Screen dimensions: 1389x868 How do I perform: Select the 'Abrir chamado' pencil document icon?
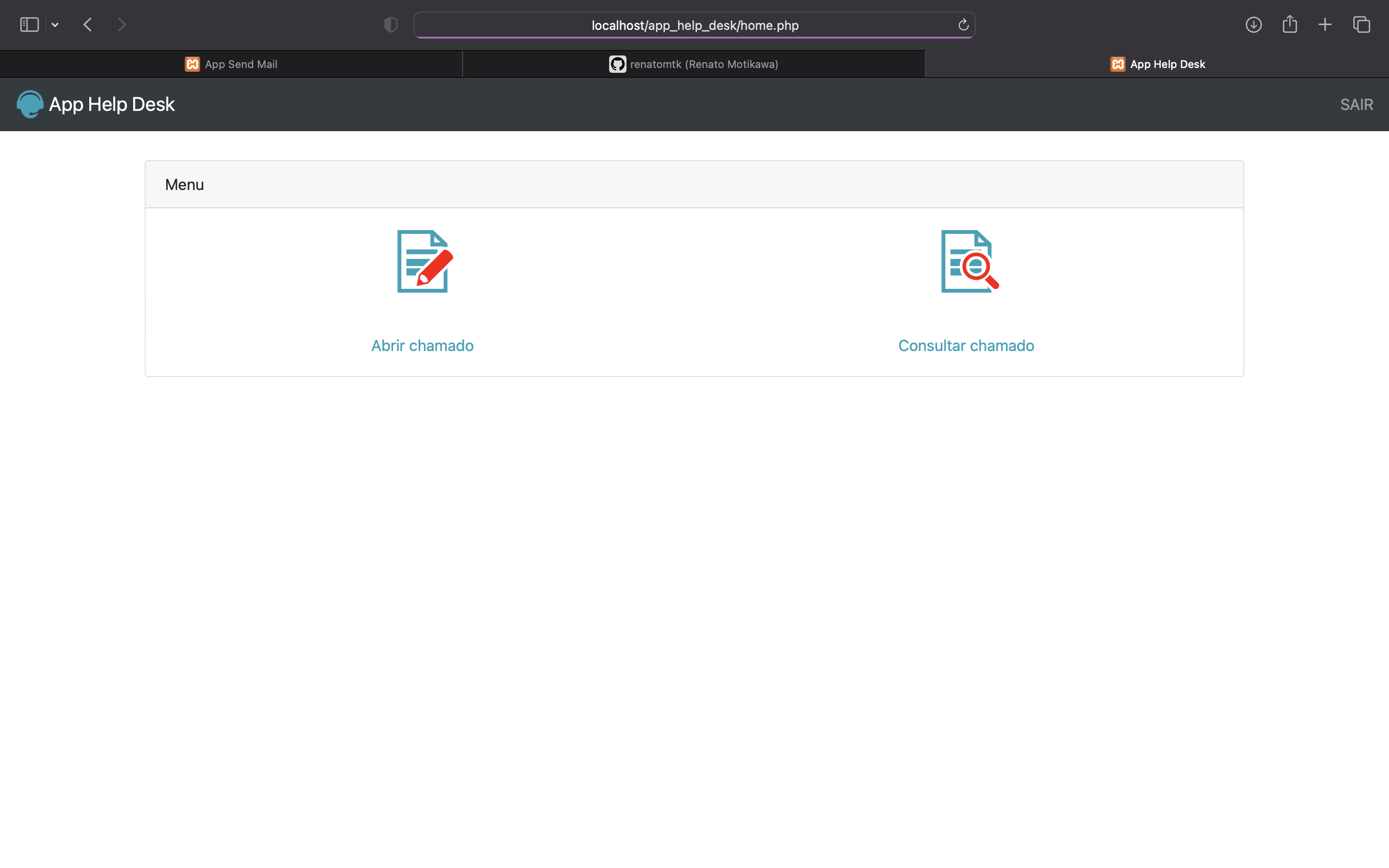pyautogui.click(x=422, y=261)
